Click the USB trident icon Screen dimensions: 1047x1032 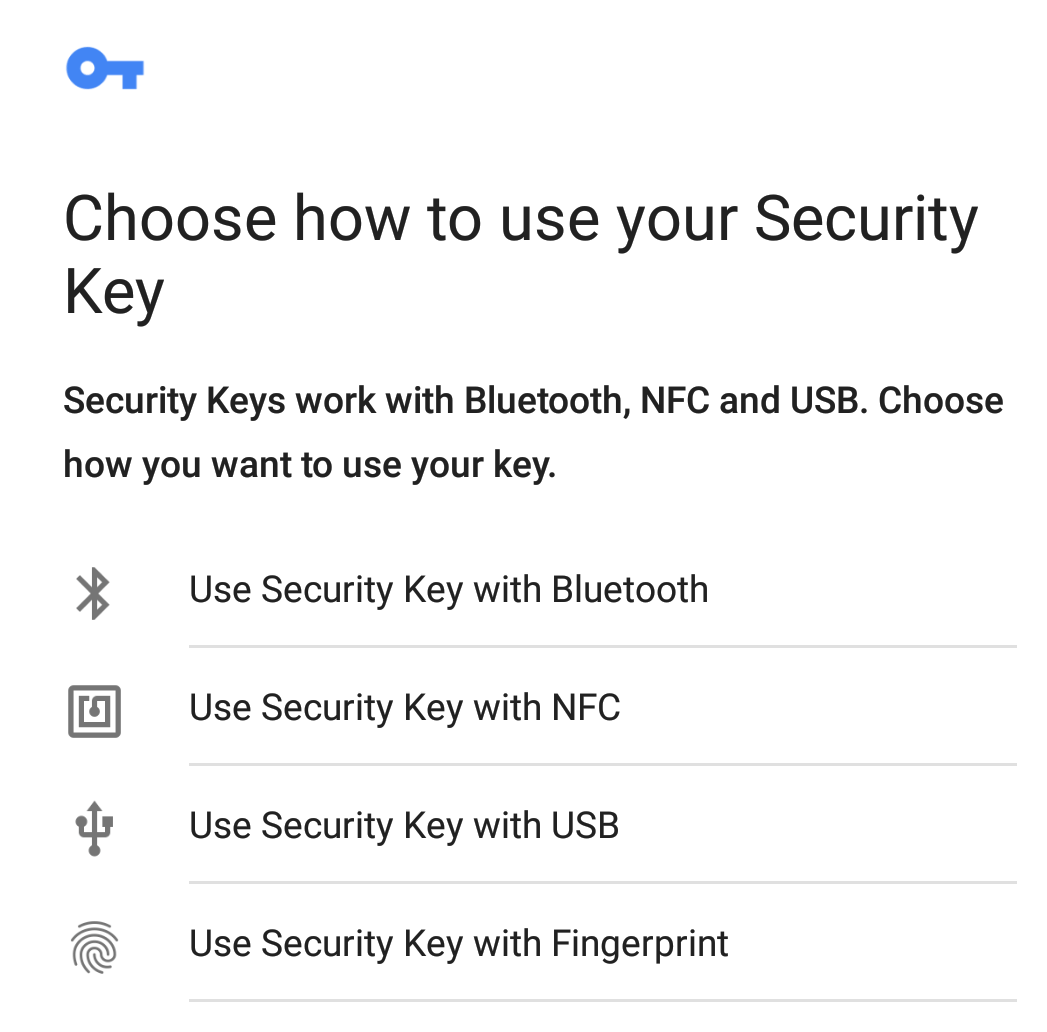click(x=94, y=828)
